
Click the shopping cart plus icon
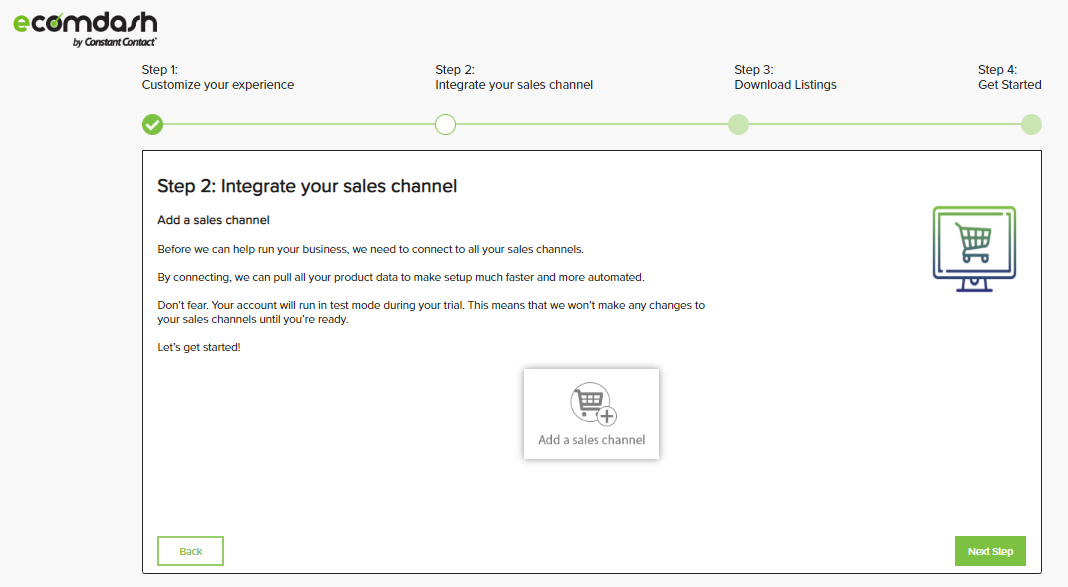[x=593, y=404]
